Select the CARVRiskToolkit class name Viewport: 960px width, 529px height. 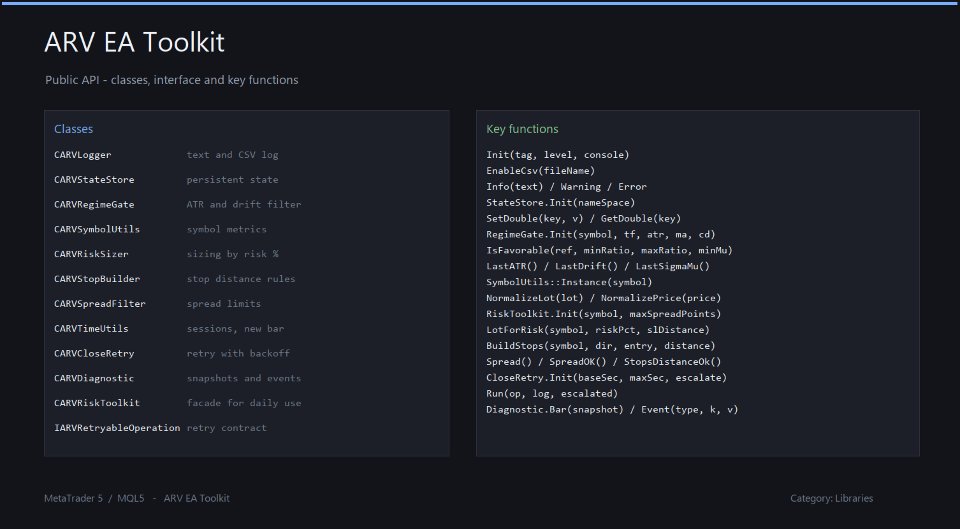click(x=97, y=403)
